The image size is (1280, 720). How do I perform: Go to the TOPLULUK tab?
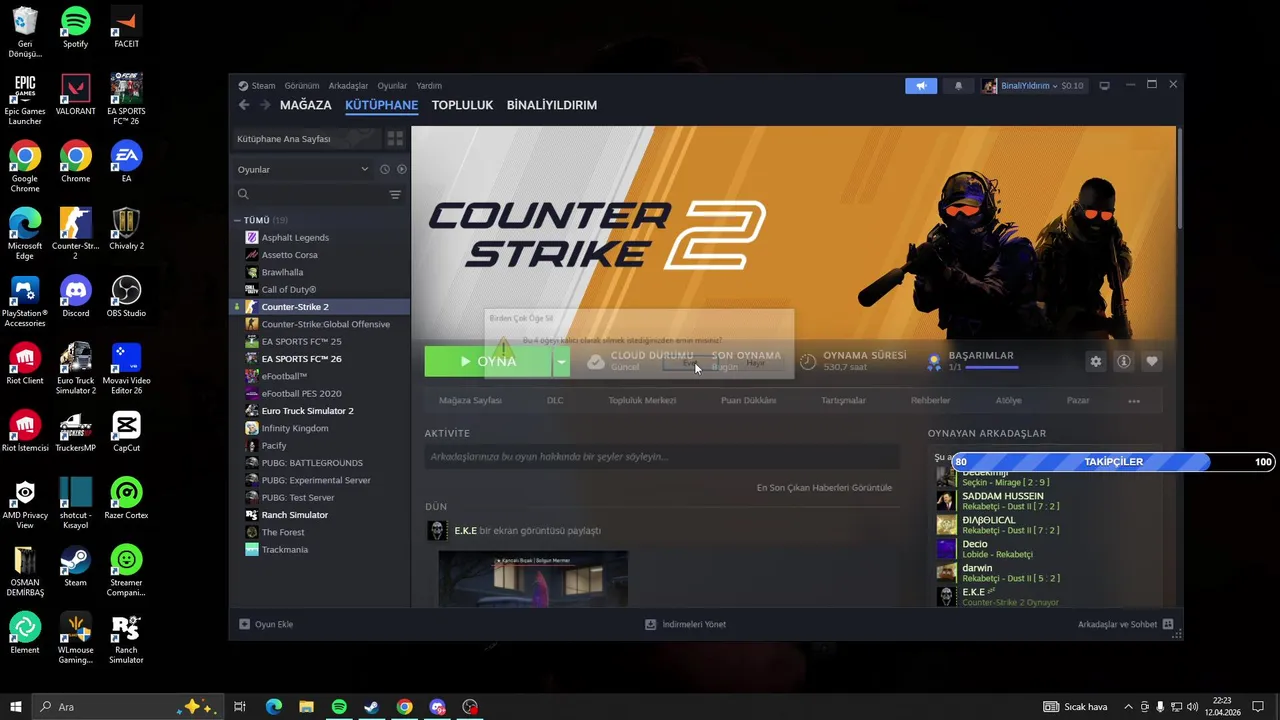462,105
